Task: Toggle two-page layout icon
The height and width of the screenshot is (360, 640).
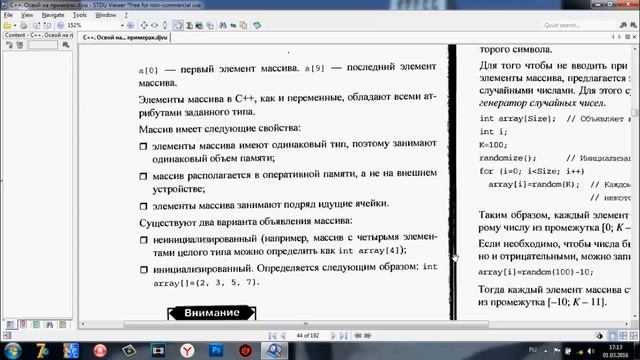Action: click(623, 336)
